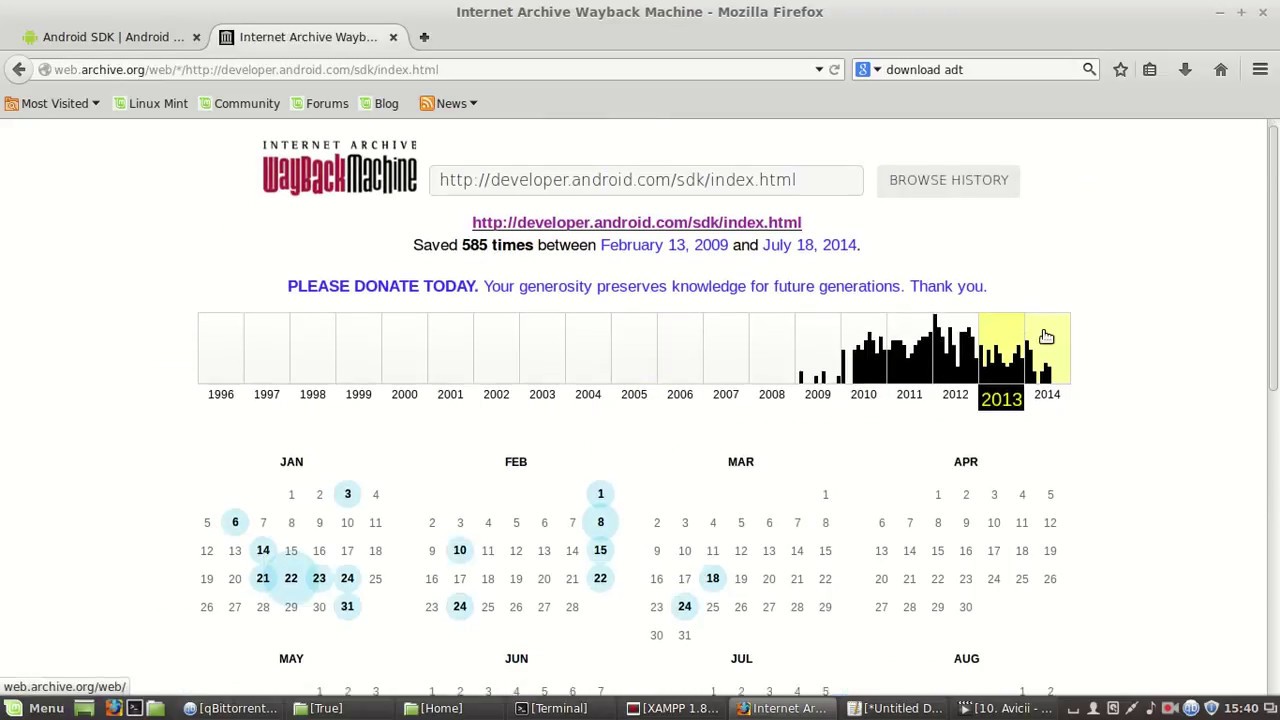The width and height of the screenshot is (1280, 720).
Task: Open the downloads arrow icon
Action: point(1185,70)
